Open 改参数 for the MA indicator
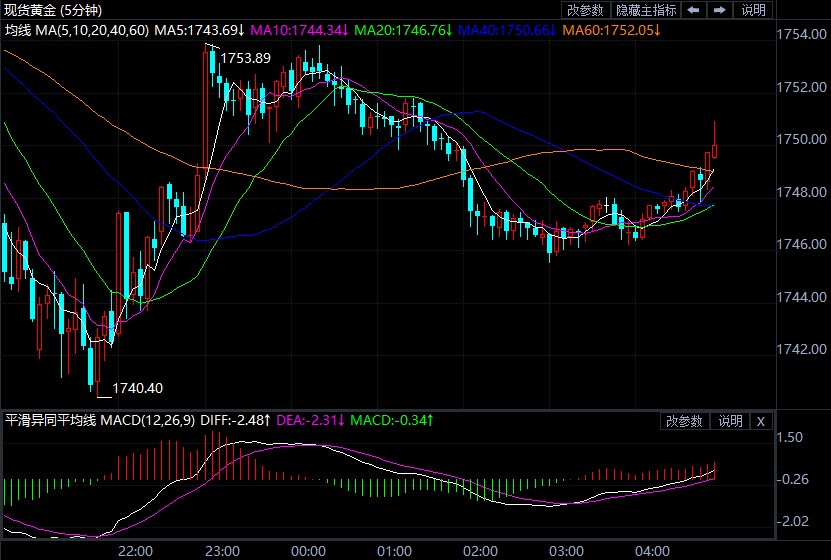Screen dimensions: 831x560 point(585,10)
